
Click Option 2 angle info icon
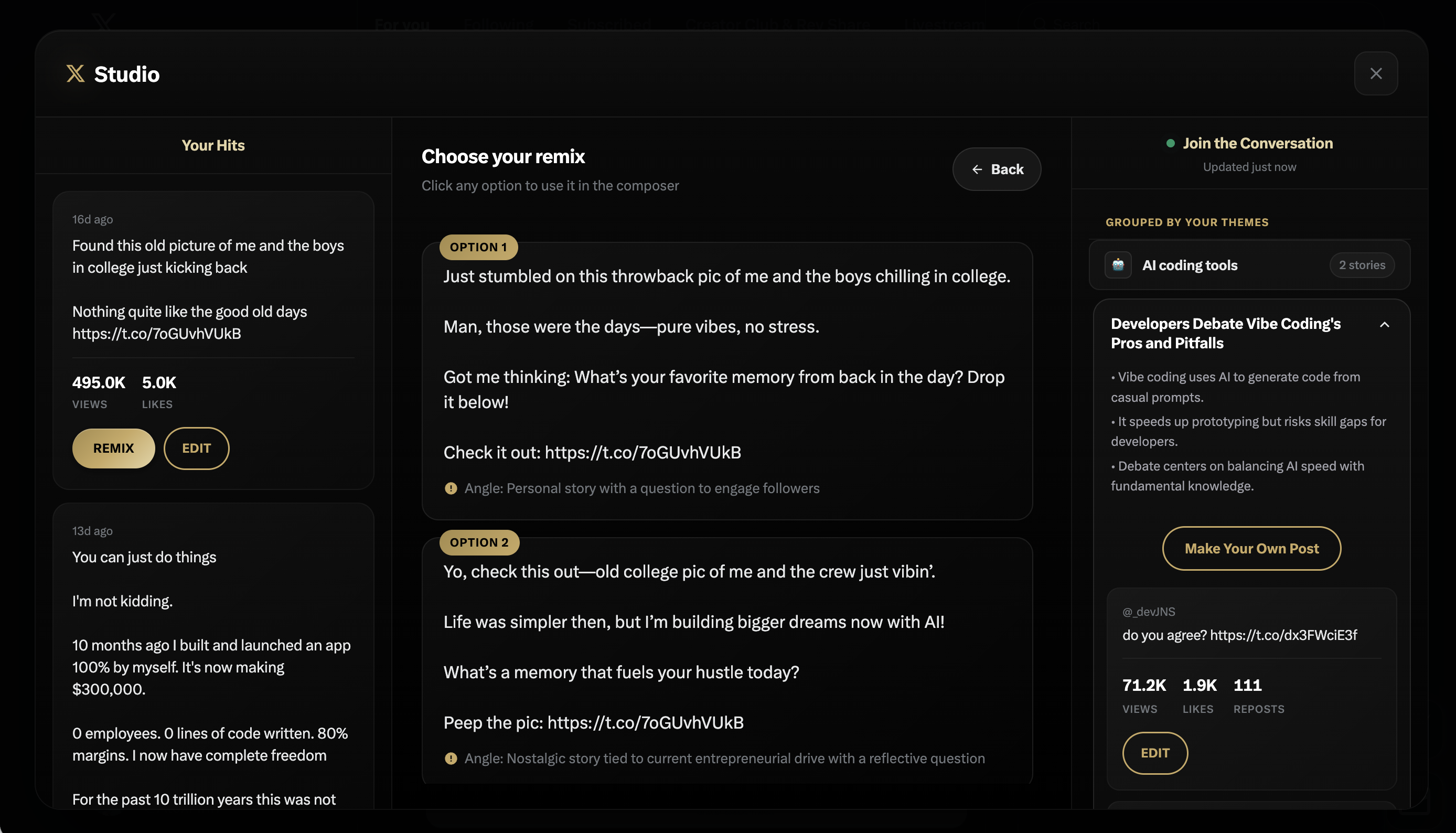click(x=451, y=758)
